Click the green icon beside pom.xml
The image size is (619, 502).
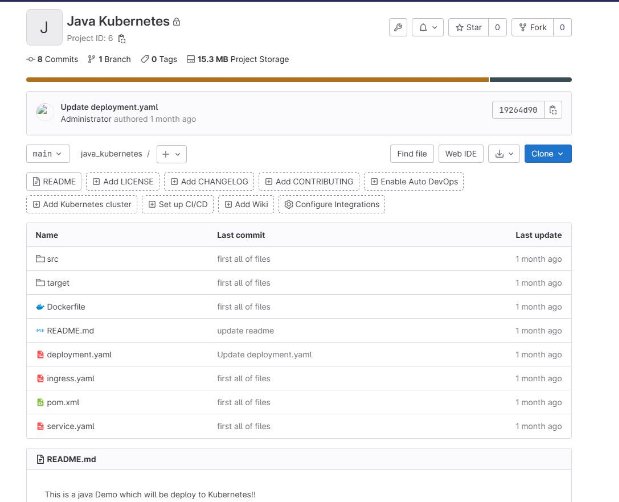40,402
